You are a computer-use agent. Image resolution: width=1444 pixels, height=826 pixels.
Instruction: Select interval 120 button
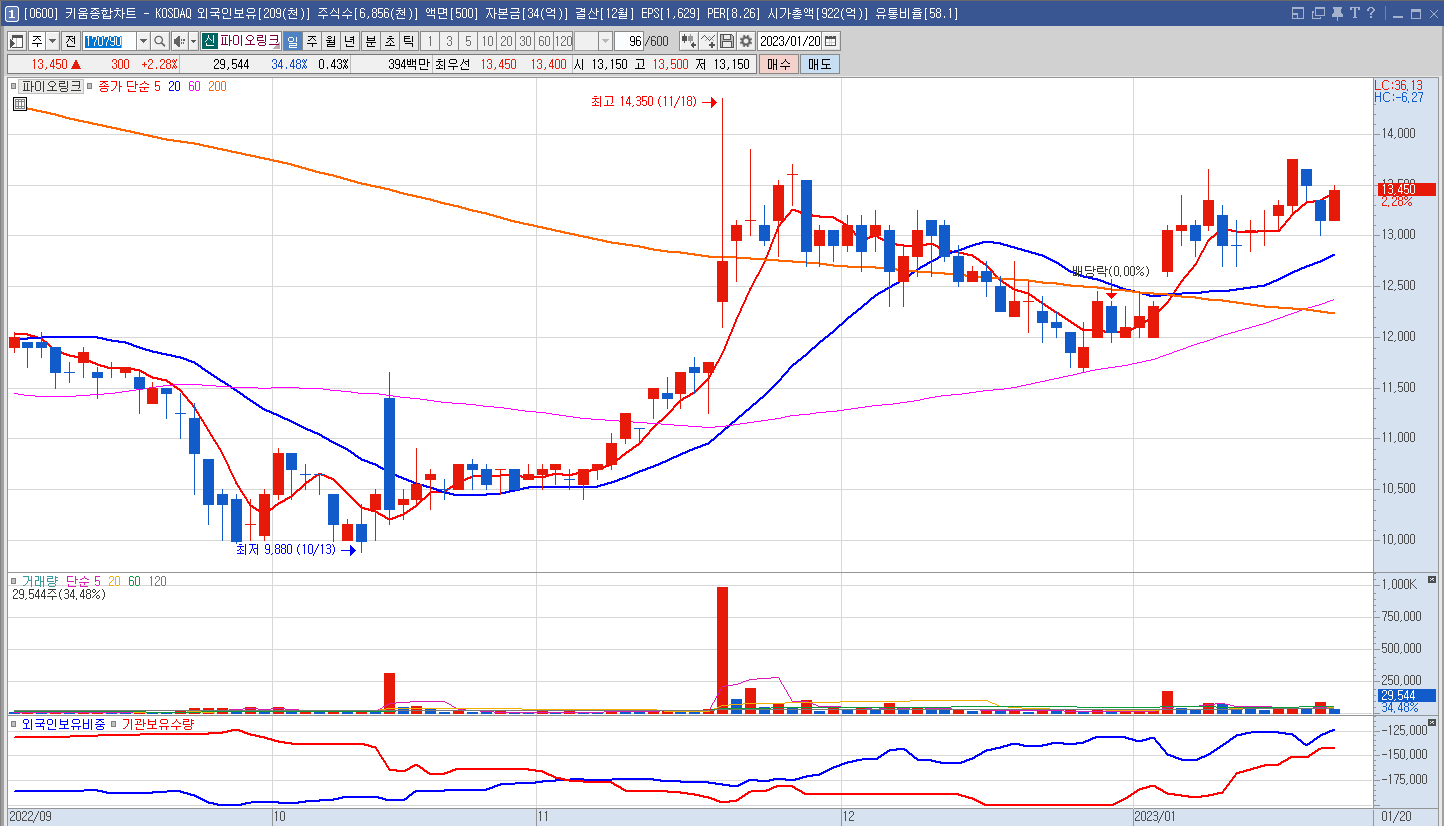563,41
